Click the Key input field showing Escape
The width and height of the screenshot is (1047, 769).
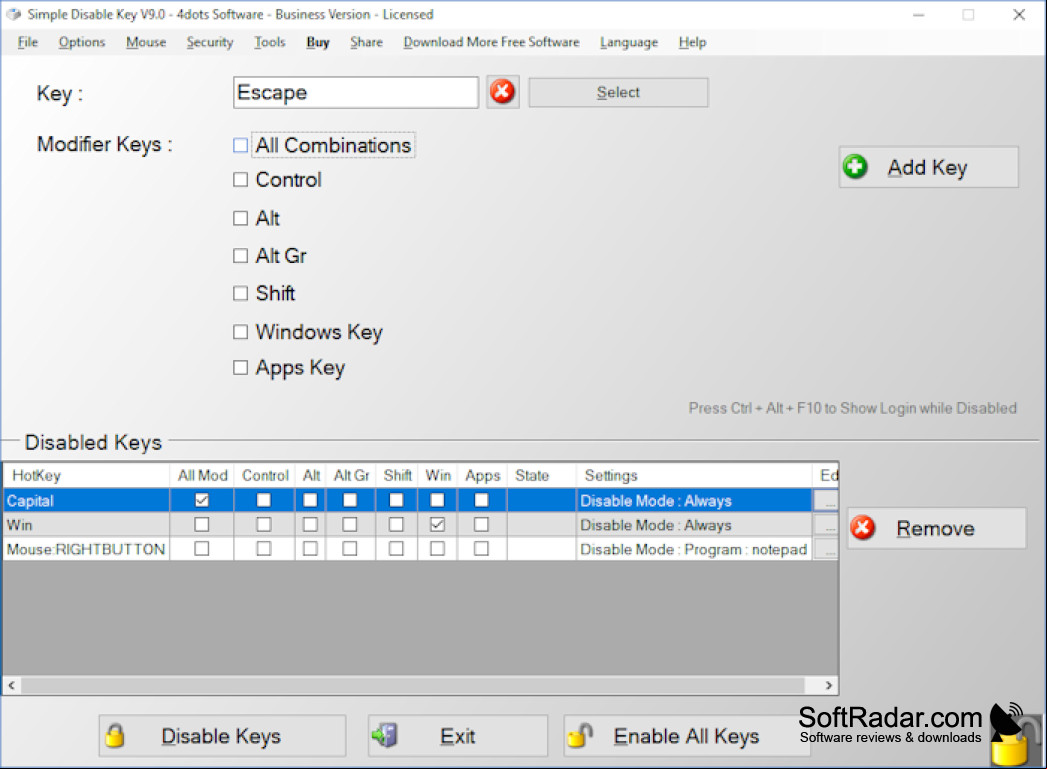point(356,92)
